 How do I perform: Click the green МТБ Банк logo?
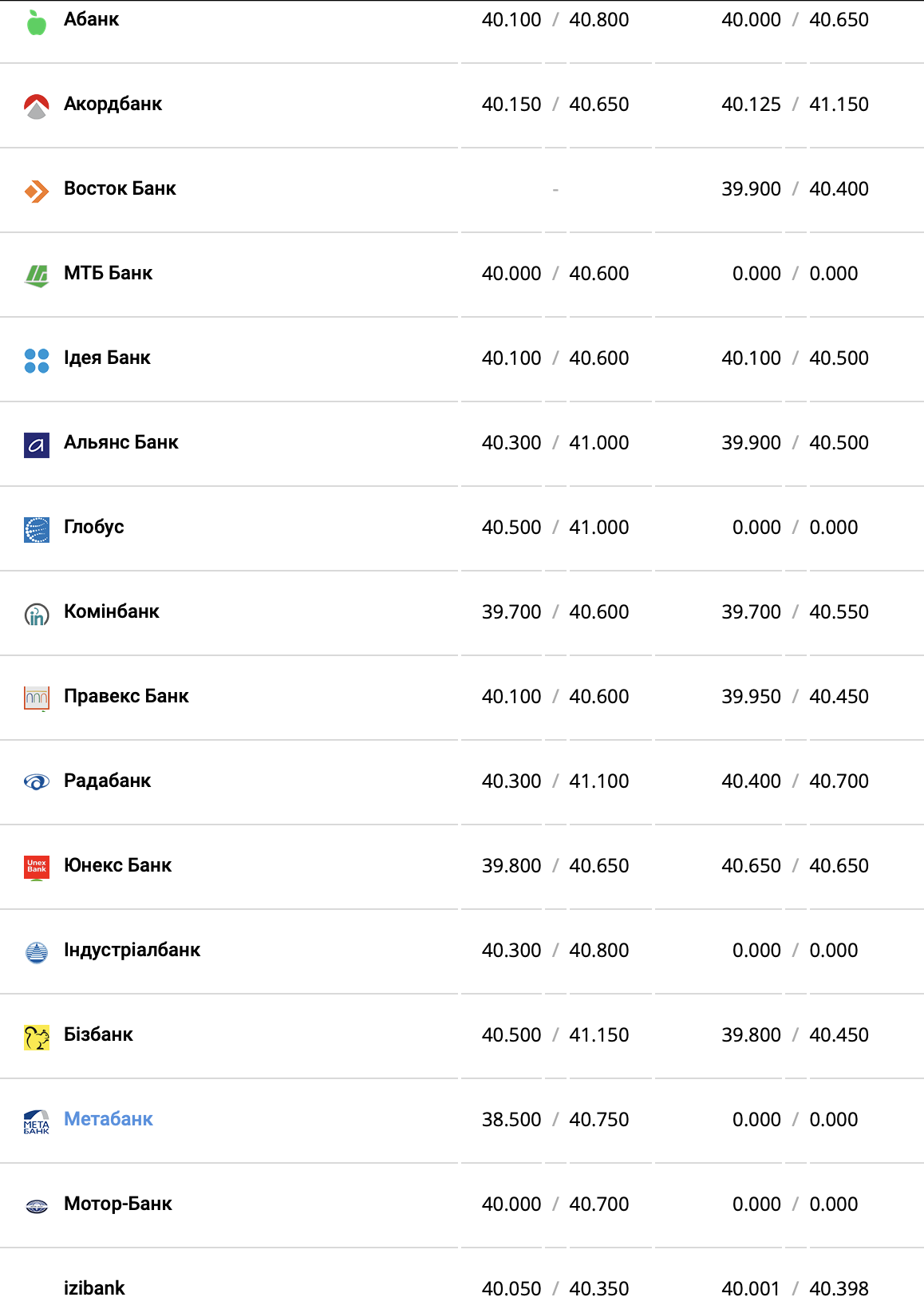coord(37,275)
